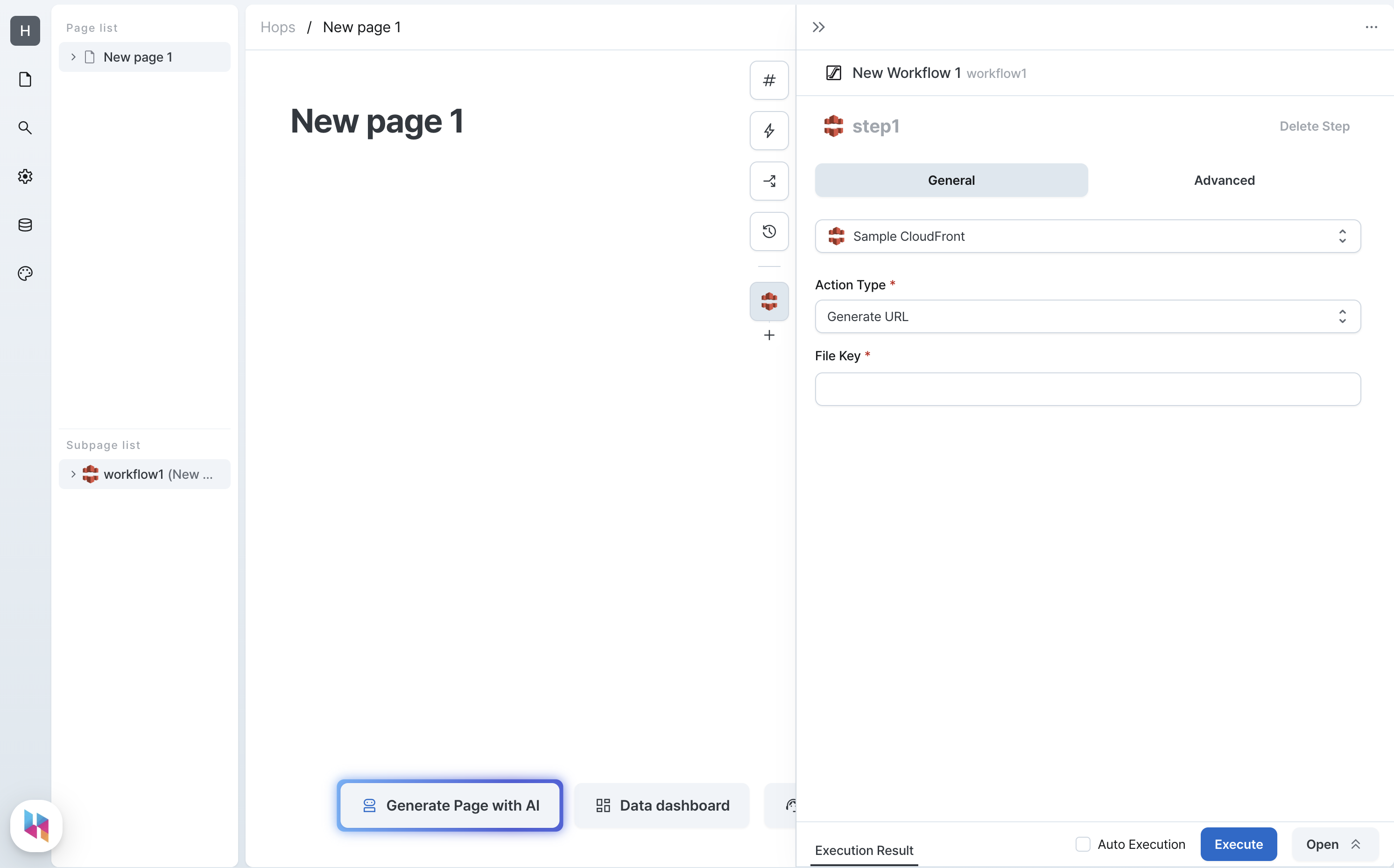This screenshot has width=1394, height=868.
Task: Open the history clock toolbar button
Action: click(x=769, y=231)
